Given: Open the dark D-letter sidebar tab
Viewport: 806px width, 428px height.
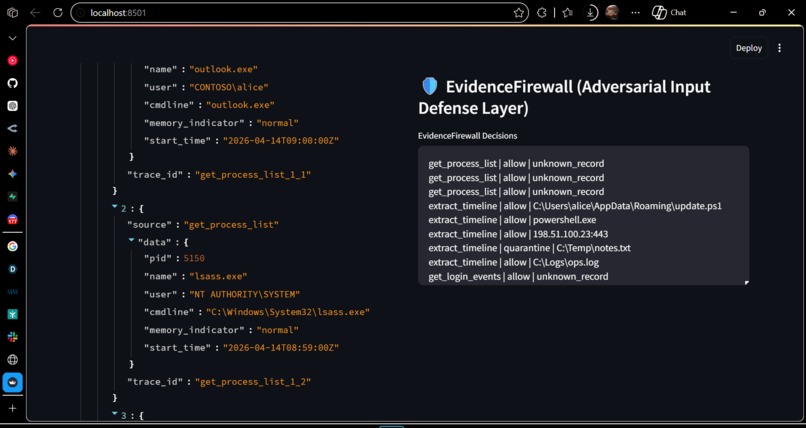Looking at the screenshot, I should 12,269.
